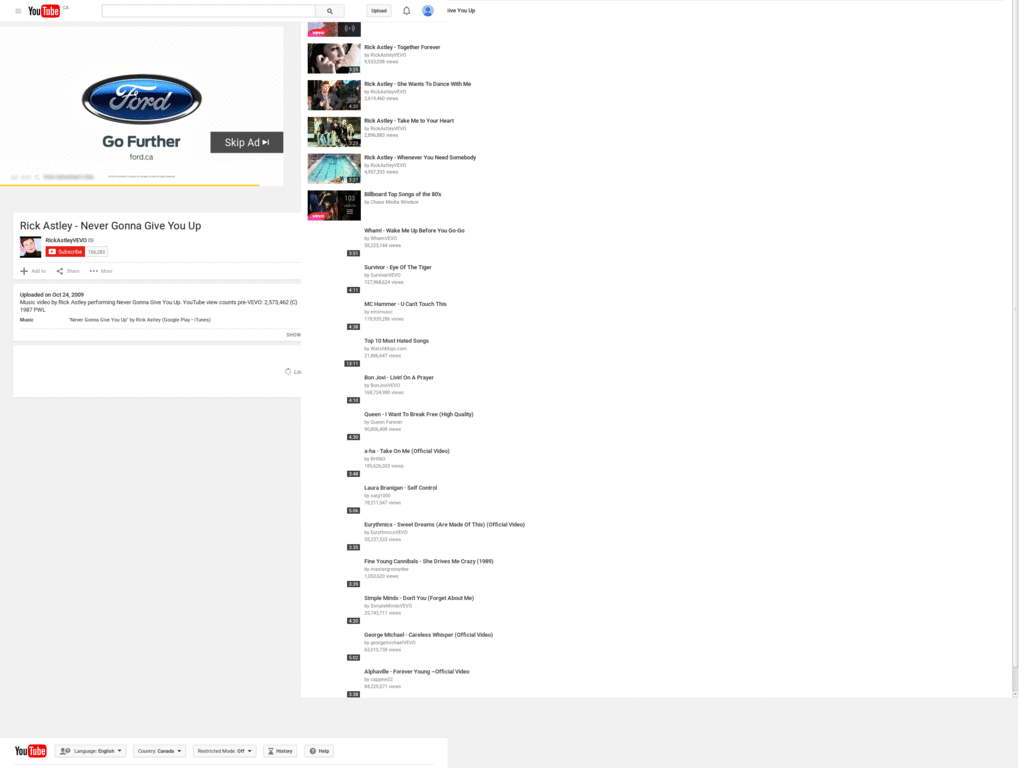This screenshot has width=1024, height=768.
Task: Open RickAstleyVEVO channel name link
Action: 66,240
